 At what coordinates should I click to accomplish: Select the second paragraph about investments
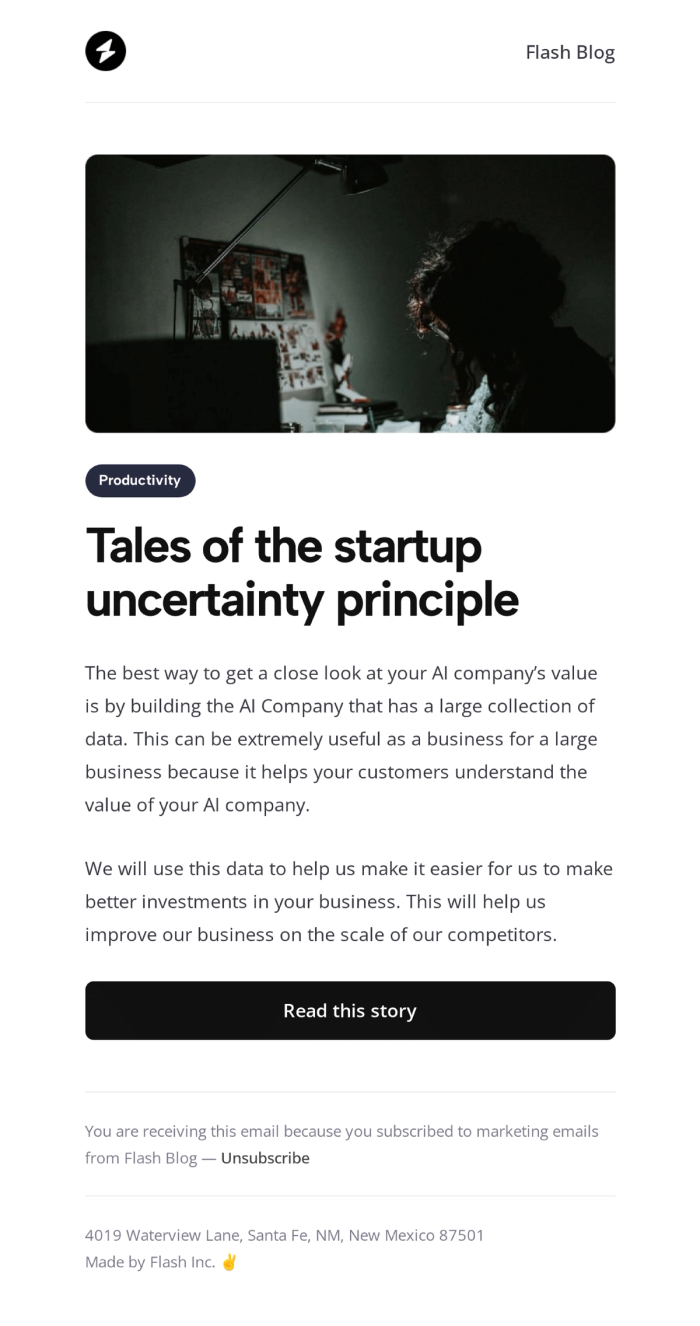[349, 900]
